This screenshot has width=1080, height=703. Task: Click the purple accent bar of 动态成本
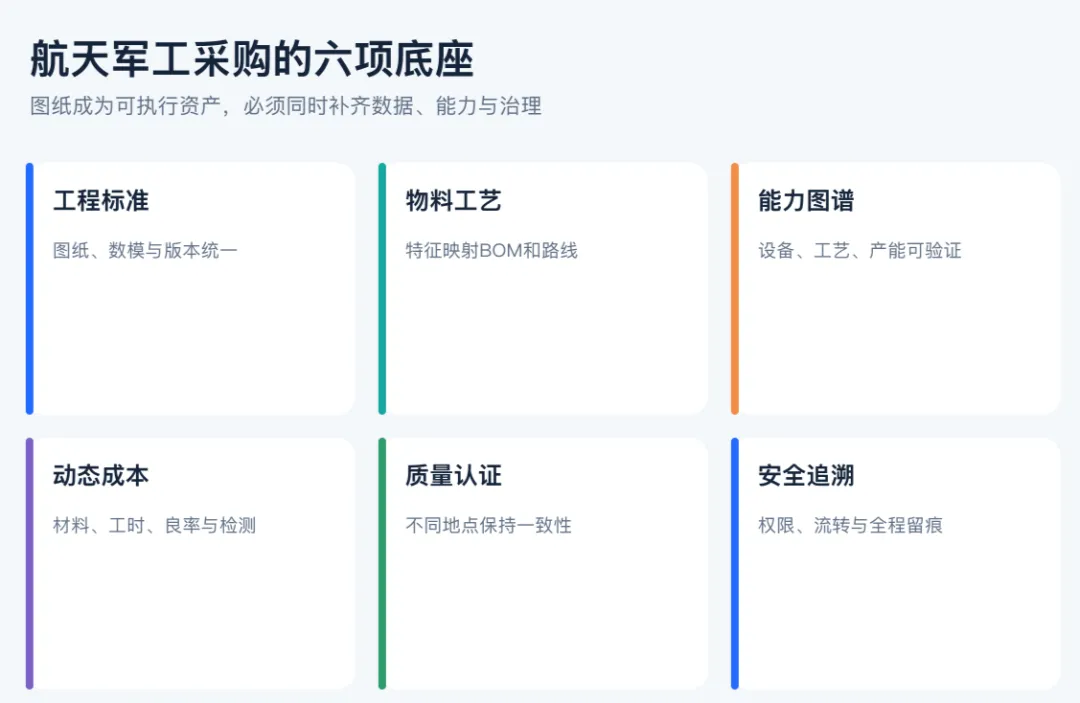(x=30, y=563)
